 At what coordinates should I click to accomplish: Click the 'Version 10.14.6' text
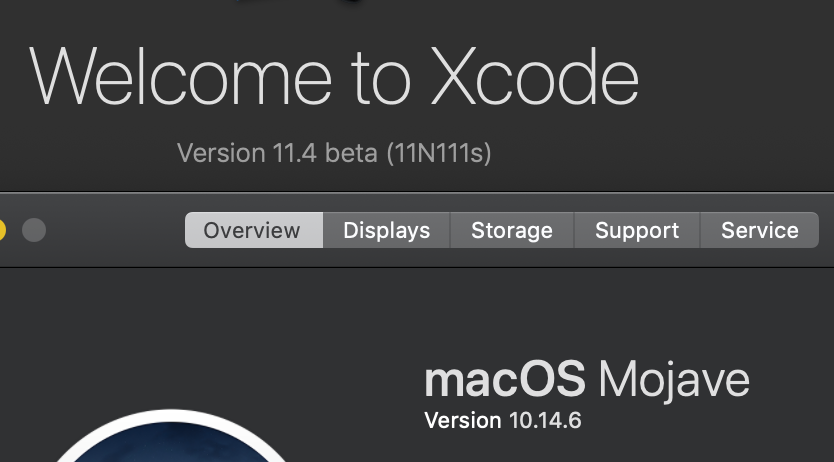click(x=503, y=421)
